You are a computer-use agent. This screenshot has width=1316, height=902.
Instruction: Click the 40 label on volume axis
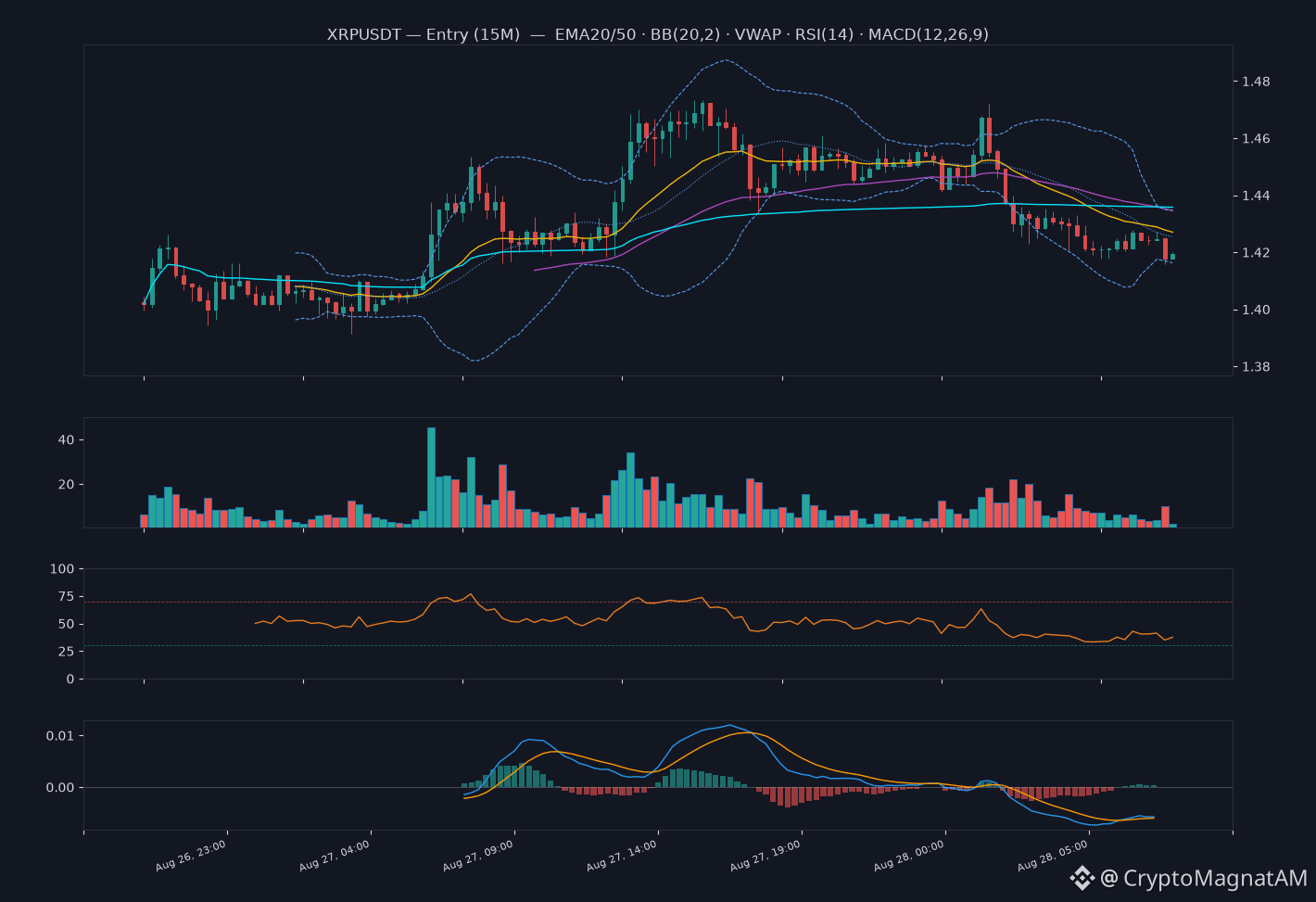tap(65, 439)
